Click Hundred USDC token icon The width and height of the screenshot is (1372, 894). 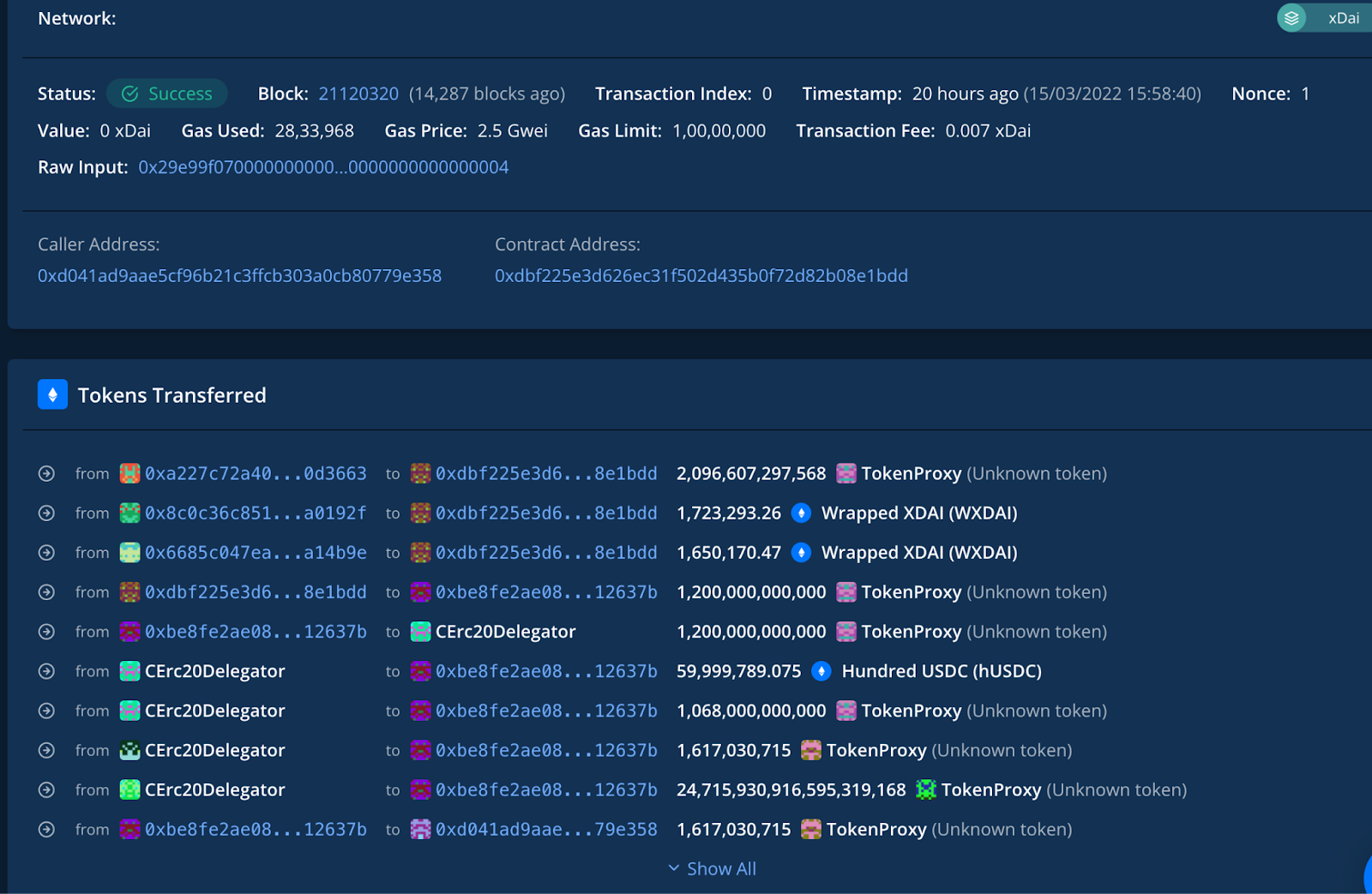pos(821,671)
